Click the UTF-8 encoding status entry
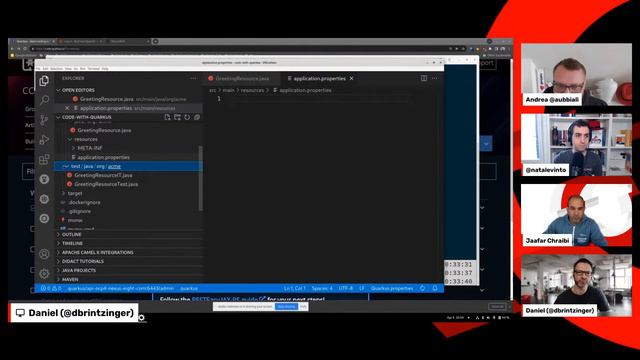640x360 pixels. tap(346, 288)
